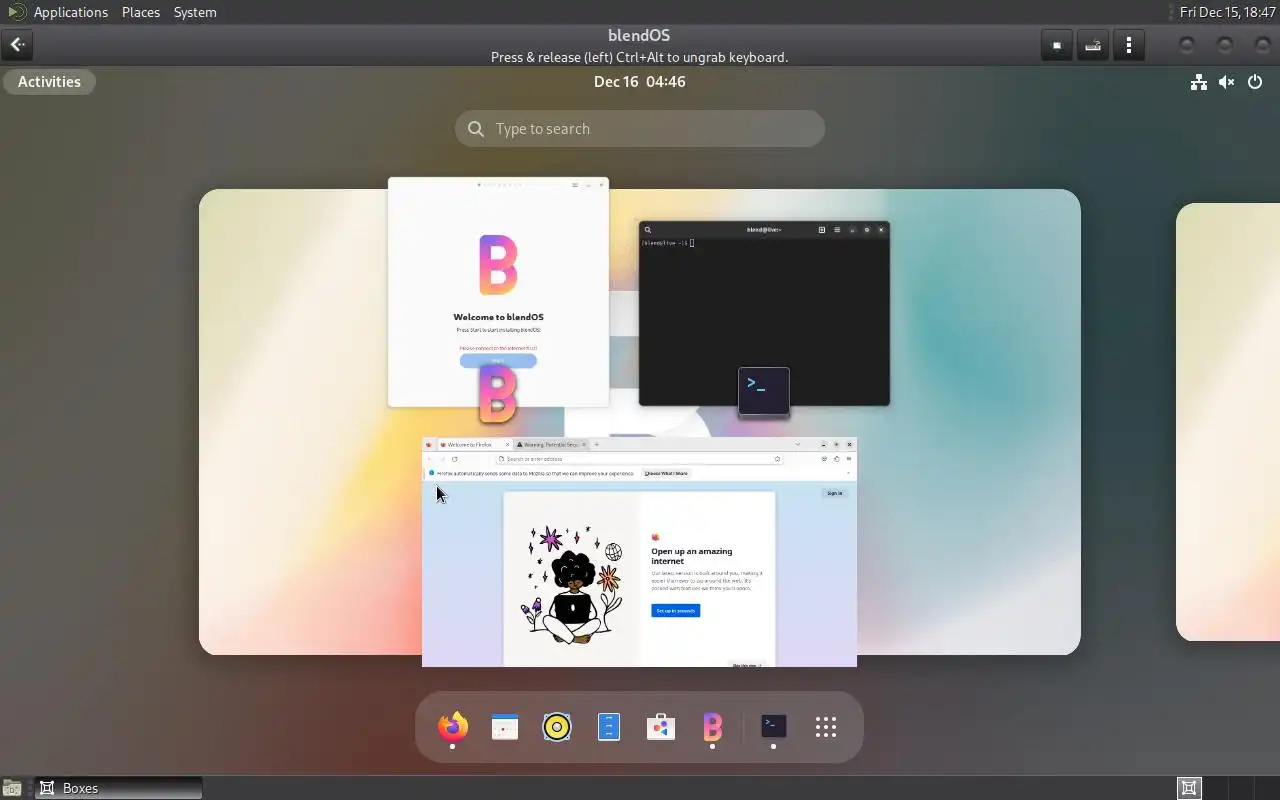Launch the Calendar app from the dock

pos(505,727)
